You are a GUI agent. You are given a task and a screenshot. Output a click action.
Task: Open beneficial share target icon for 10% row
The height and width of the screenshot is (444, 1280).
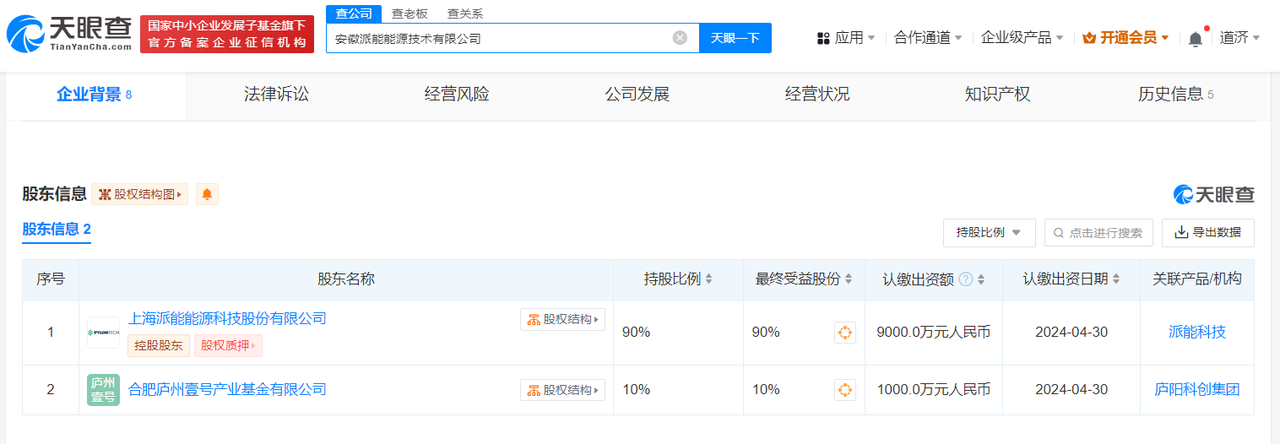pos(845,390)
